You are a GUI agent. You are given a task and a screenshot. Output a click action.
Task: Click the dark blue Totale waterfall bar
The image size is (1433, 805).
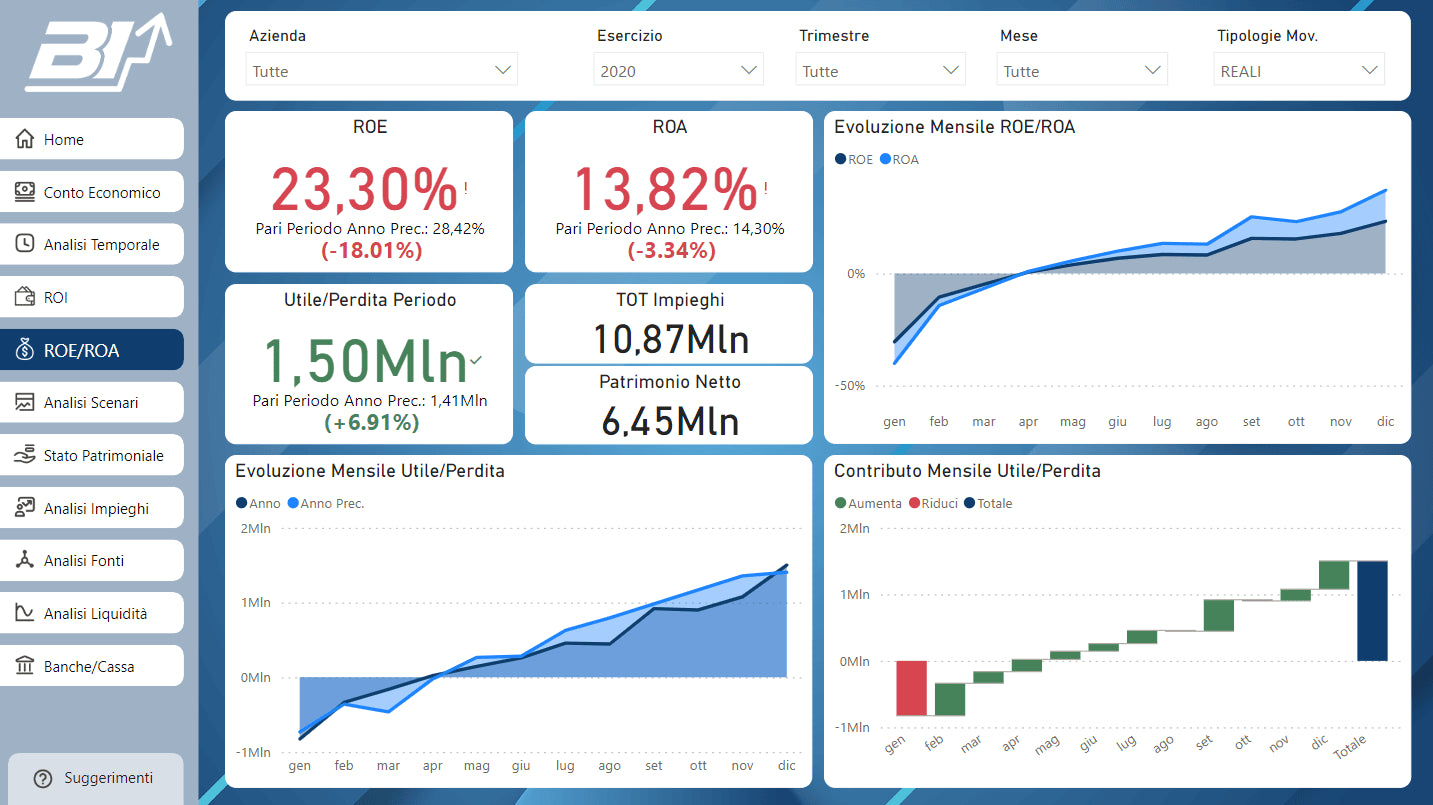(1372, 610)
